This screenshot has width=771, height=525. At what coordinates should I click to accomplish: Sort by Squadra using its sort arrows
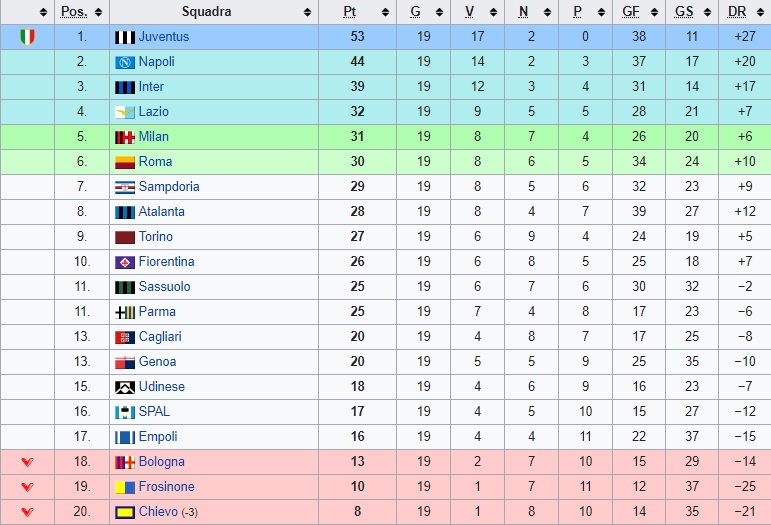[307, 12]
